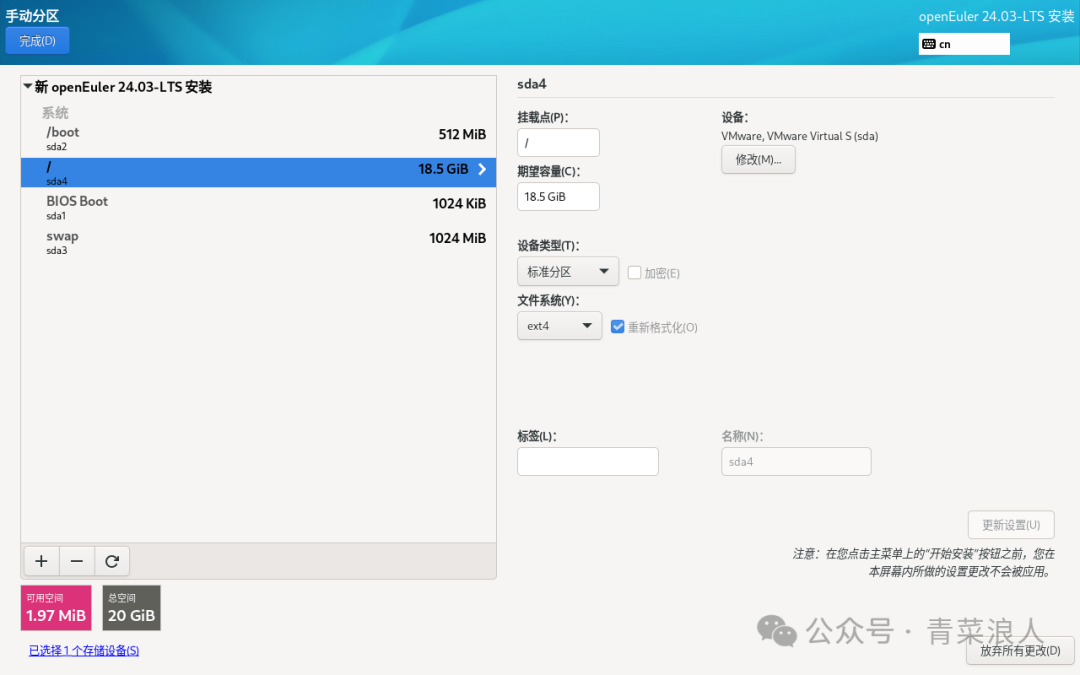Screen dimensions: 1080x675
Task: Select the swap partition sda3
Action: (200, 241)
